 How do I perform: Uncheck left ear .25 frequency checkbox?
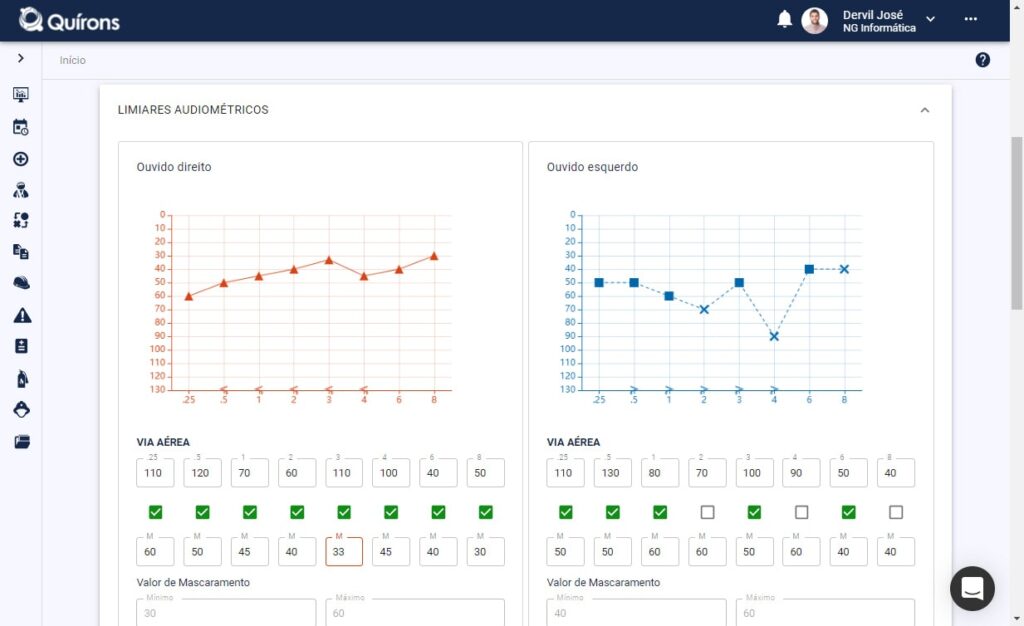(x=566, y=512)
